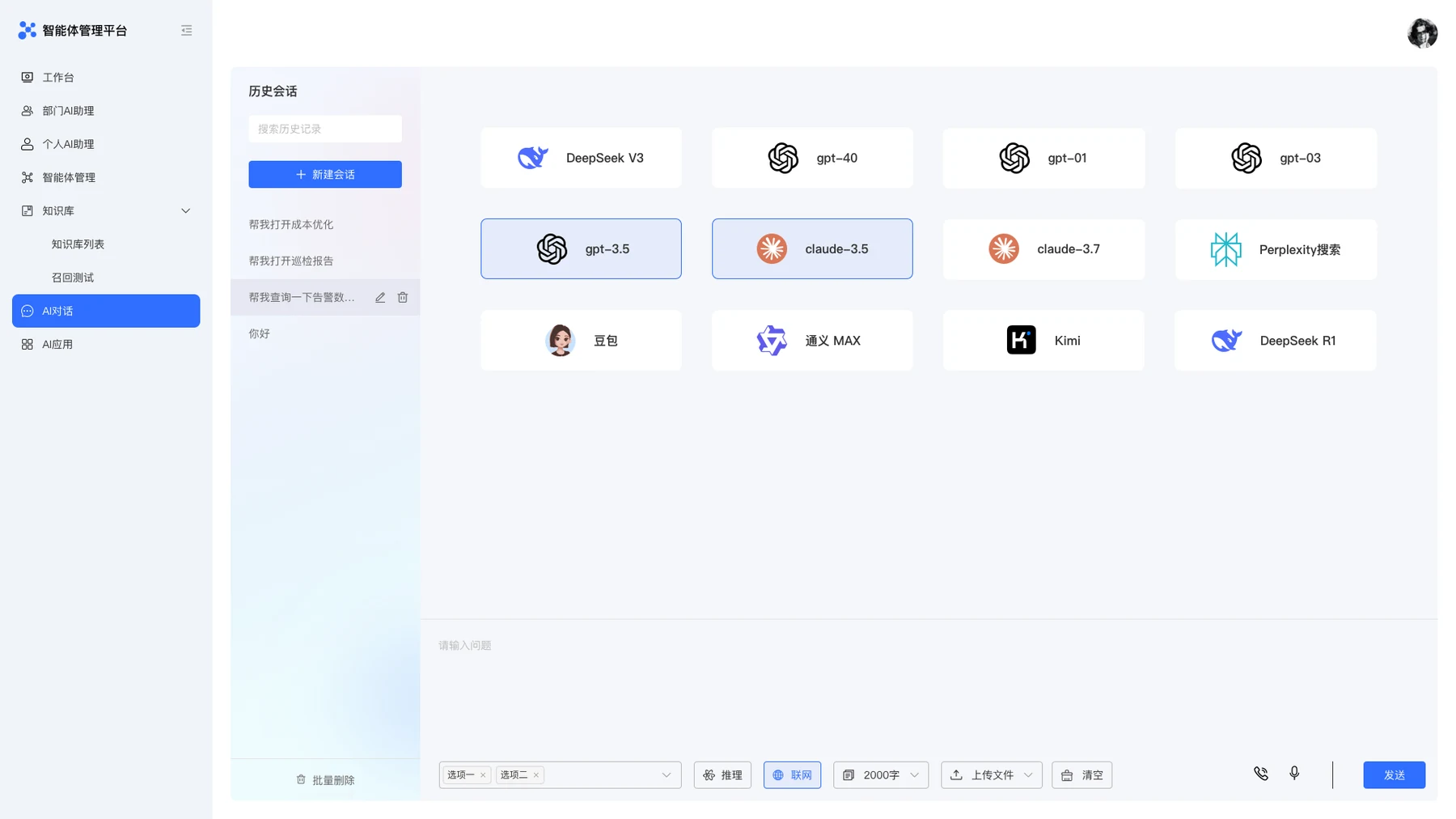Toggle the 推理 reasoning mode button
This screenshot has width=1456, height=819.
722,774
